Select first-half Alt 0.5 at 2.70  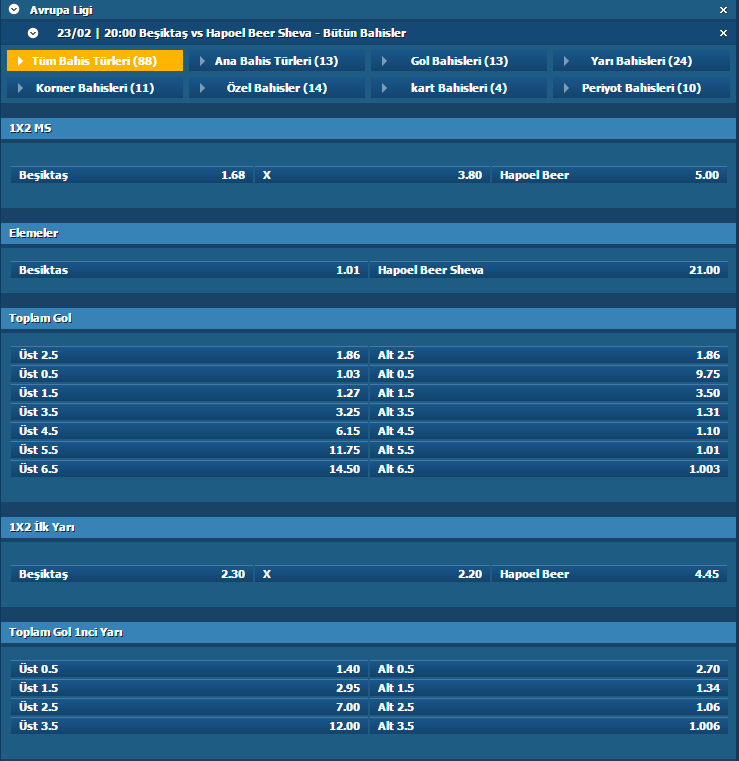coord(549,669)
